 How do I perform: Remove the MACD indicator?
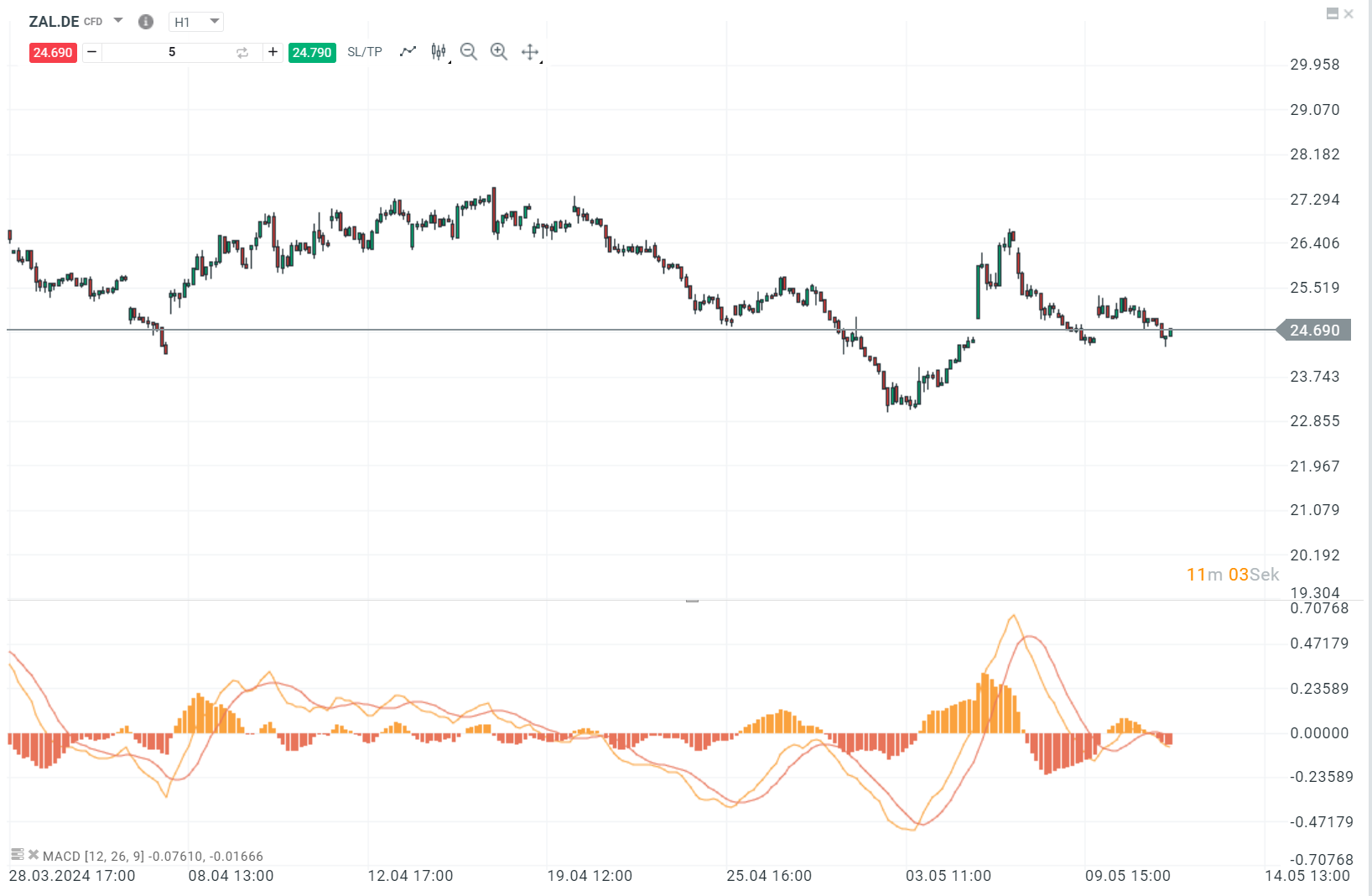click(34, 855)
